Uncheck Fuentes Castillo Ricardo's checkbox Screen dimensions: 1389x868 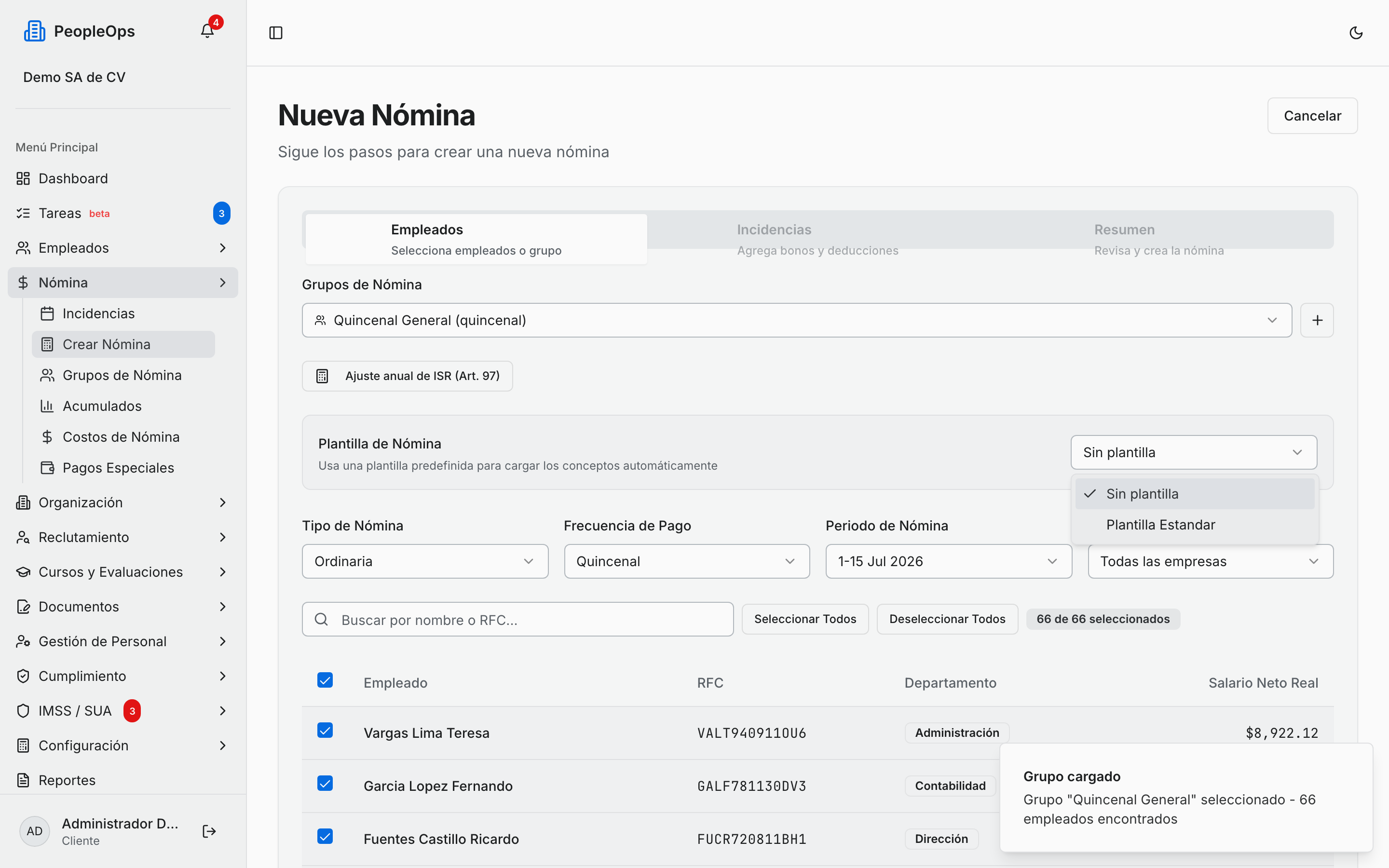(x=325, y=837)
